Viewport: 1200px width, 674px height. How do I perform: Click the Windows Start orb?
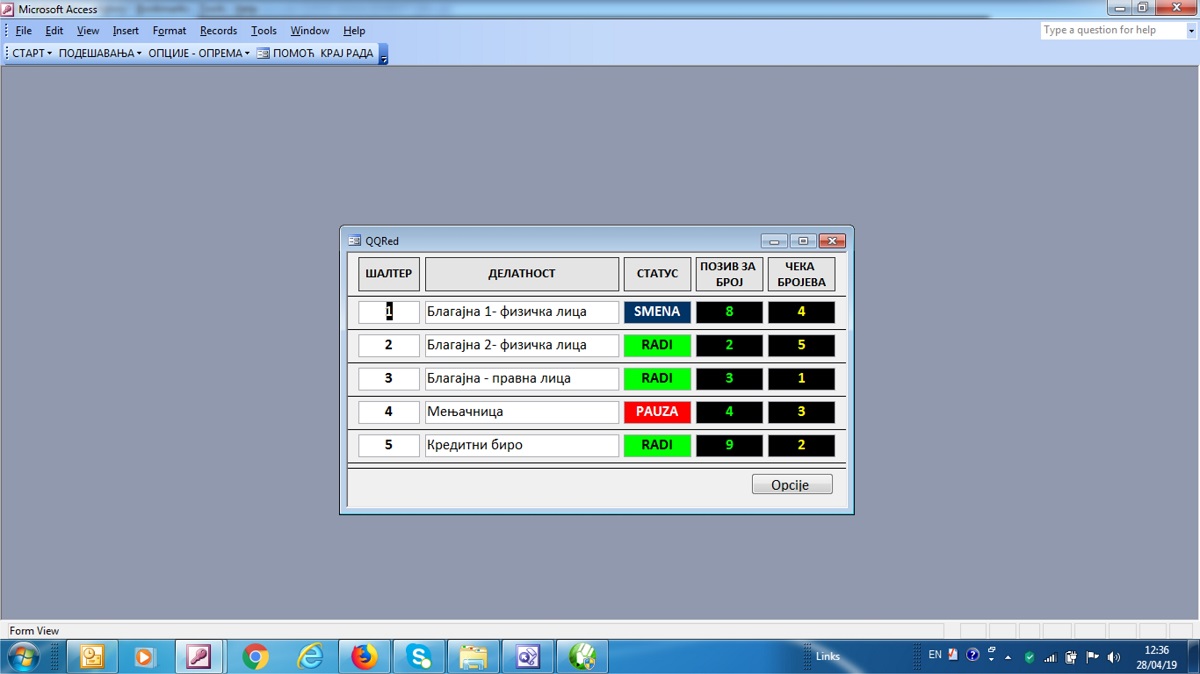[22, 657]
